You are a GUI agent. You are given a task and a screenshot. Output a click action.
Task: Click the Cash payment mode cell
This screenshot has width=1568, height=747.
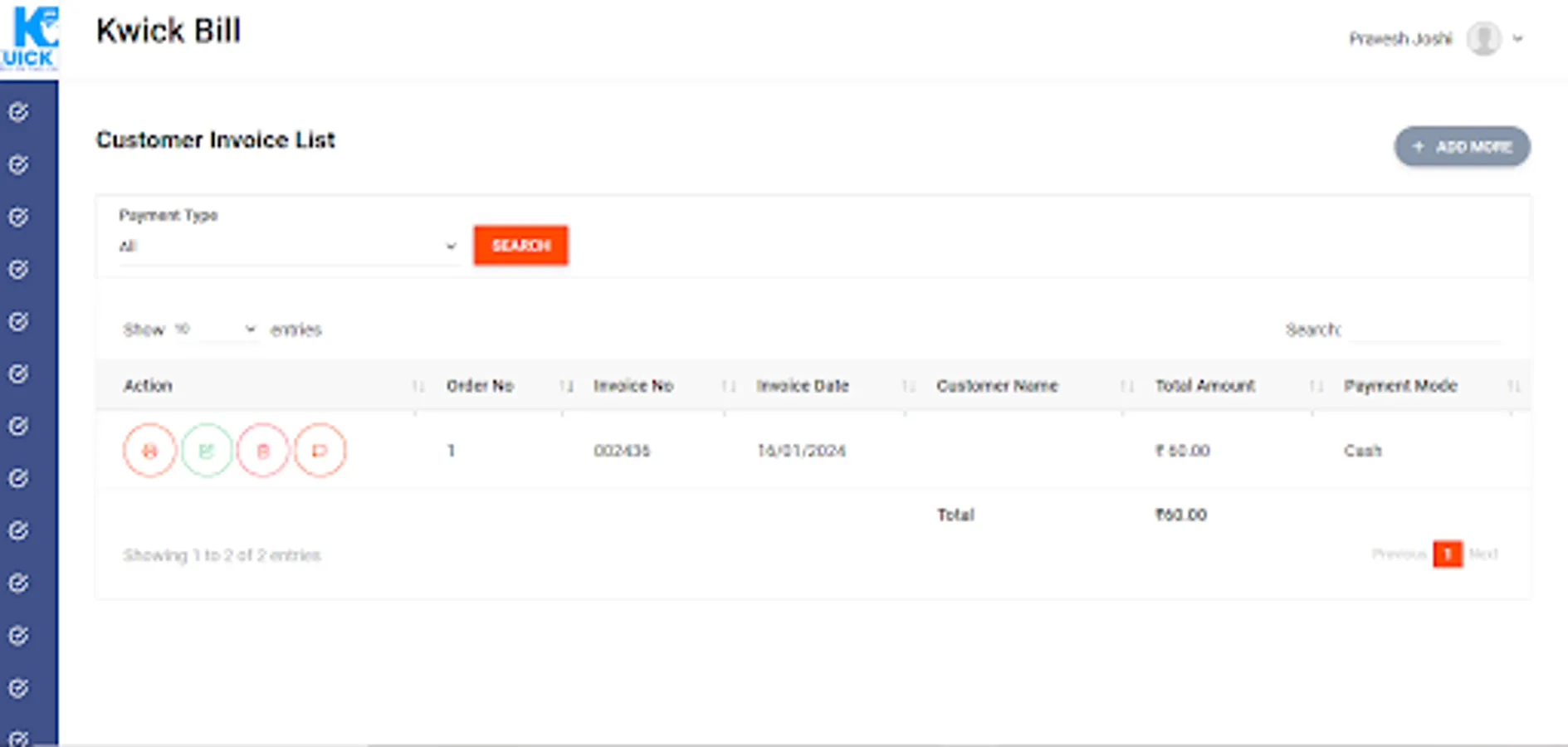[x=1363, y=451]
